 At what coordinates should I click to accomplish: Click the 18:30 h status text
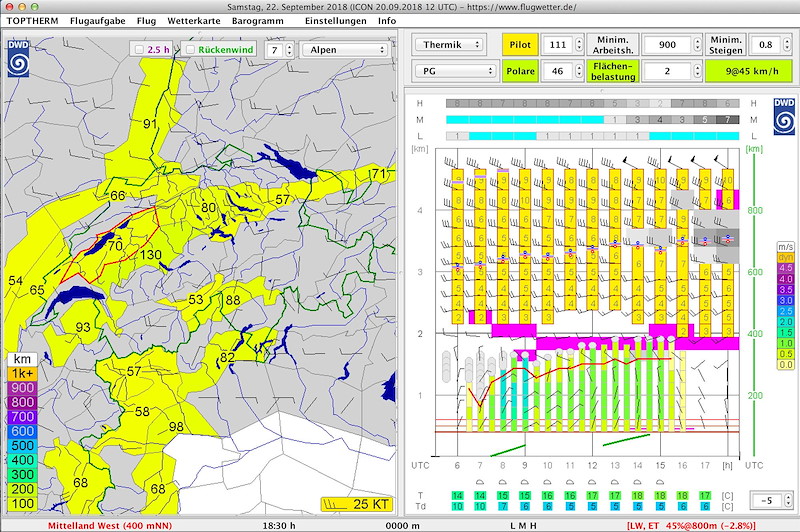pyautogui.click(x=279, y=525)
